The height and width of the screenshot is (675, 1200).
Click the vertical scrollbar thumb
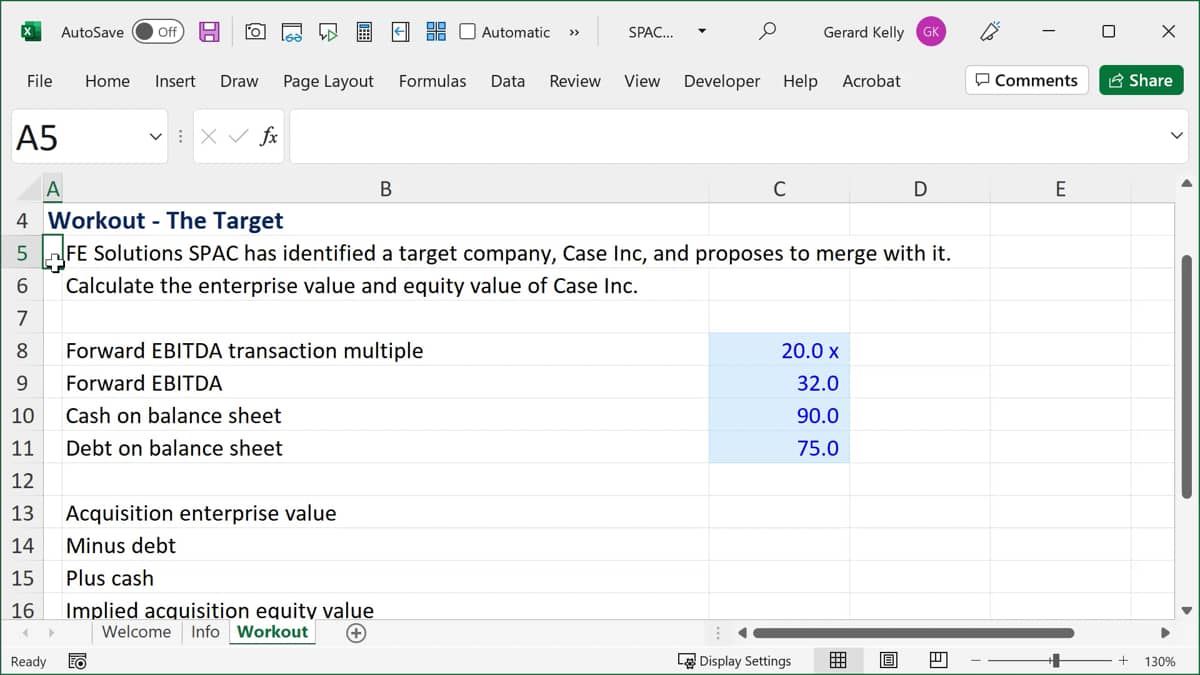(x=1187, y=377)
